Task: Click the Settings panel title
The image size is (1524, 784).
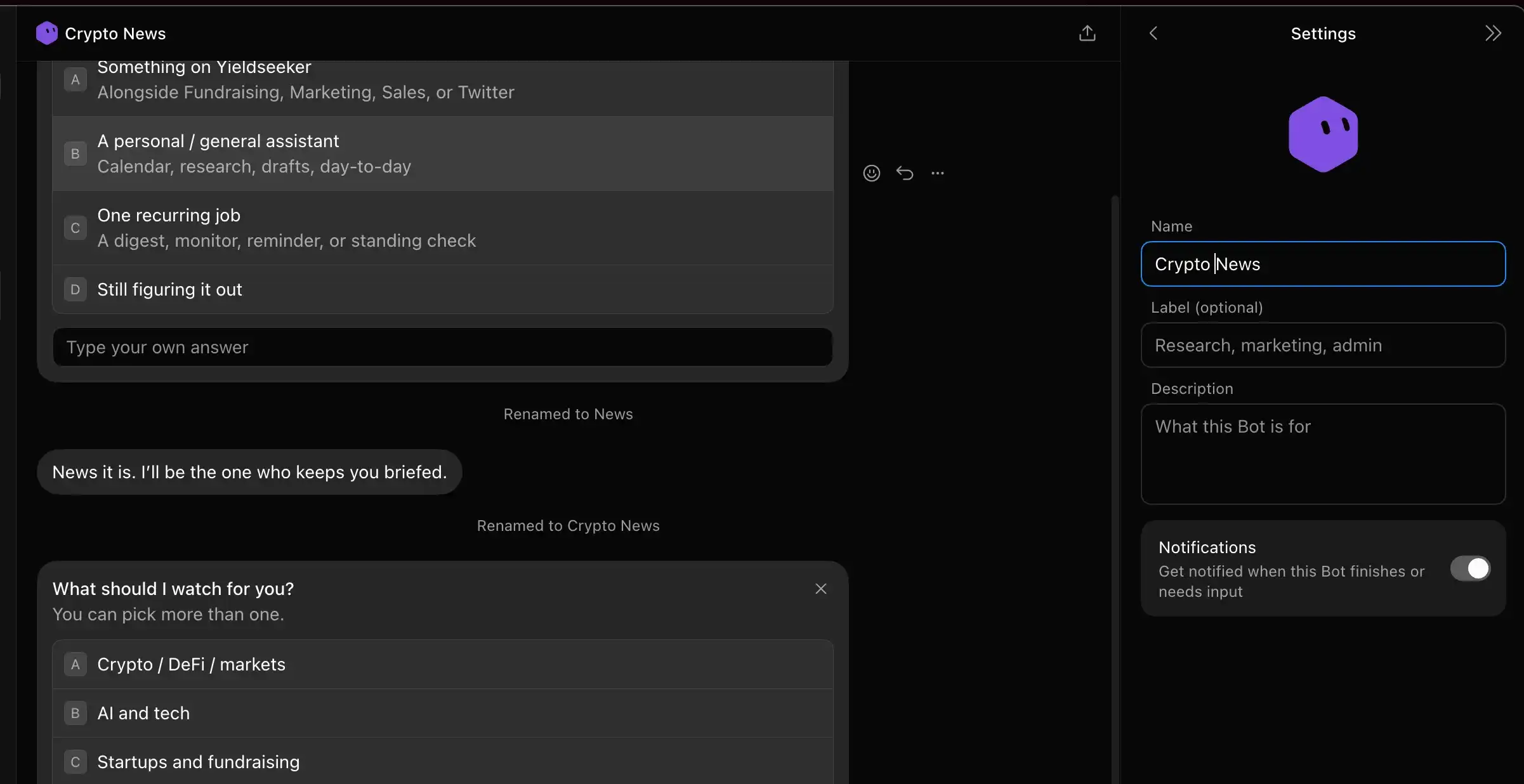Action: (x=1323, y=34)
